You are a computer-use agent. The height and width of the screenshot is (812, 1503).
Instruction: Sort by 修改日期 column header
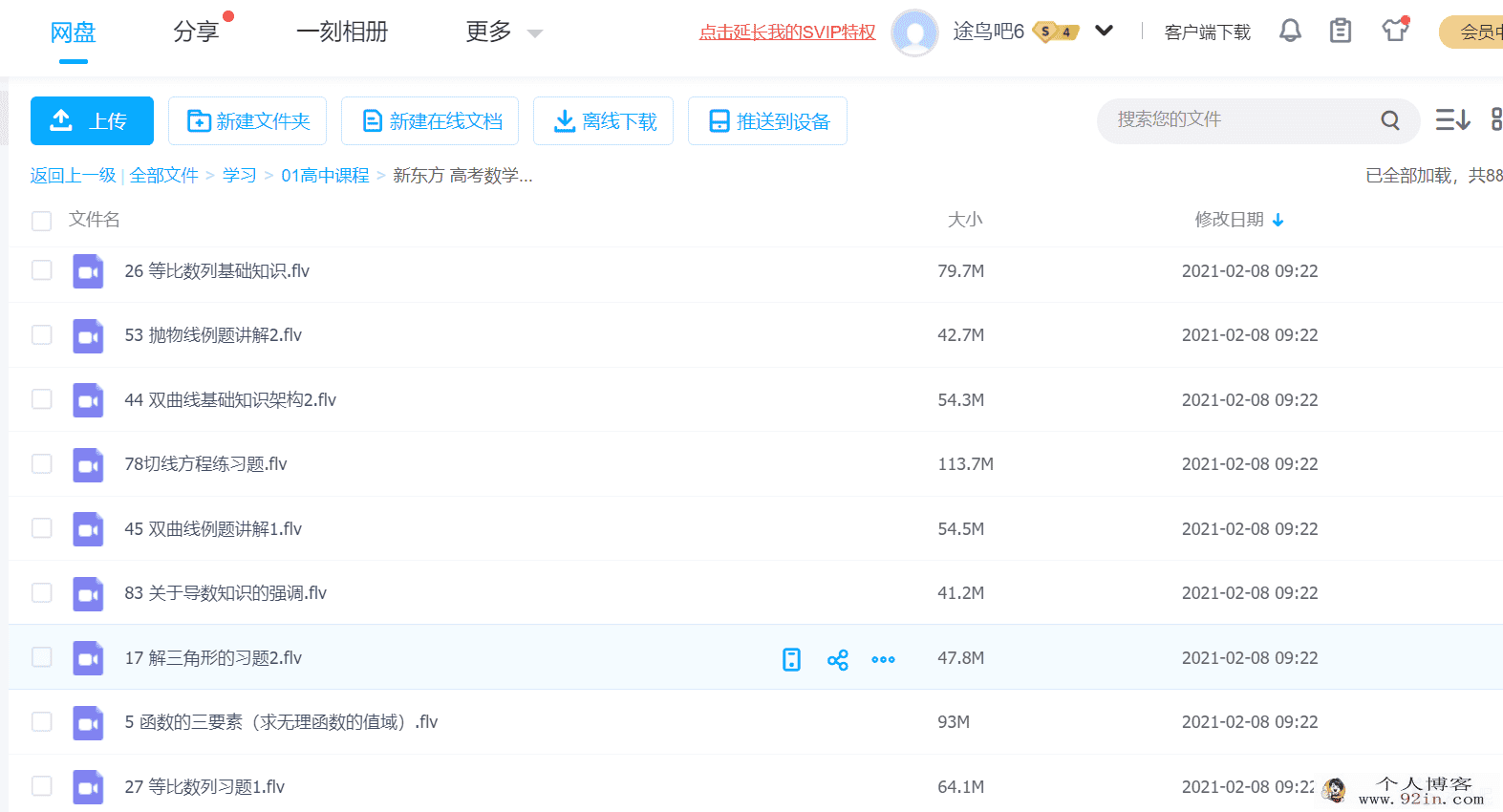(x=1229, y=220)
